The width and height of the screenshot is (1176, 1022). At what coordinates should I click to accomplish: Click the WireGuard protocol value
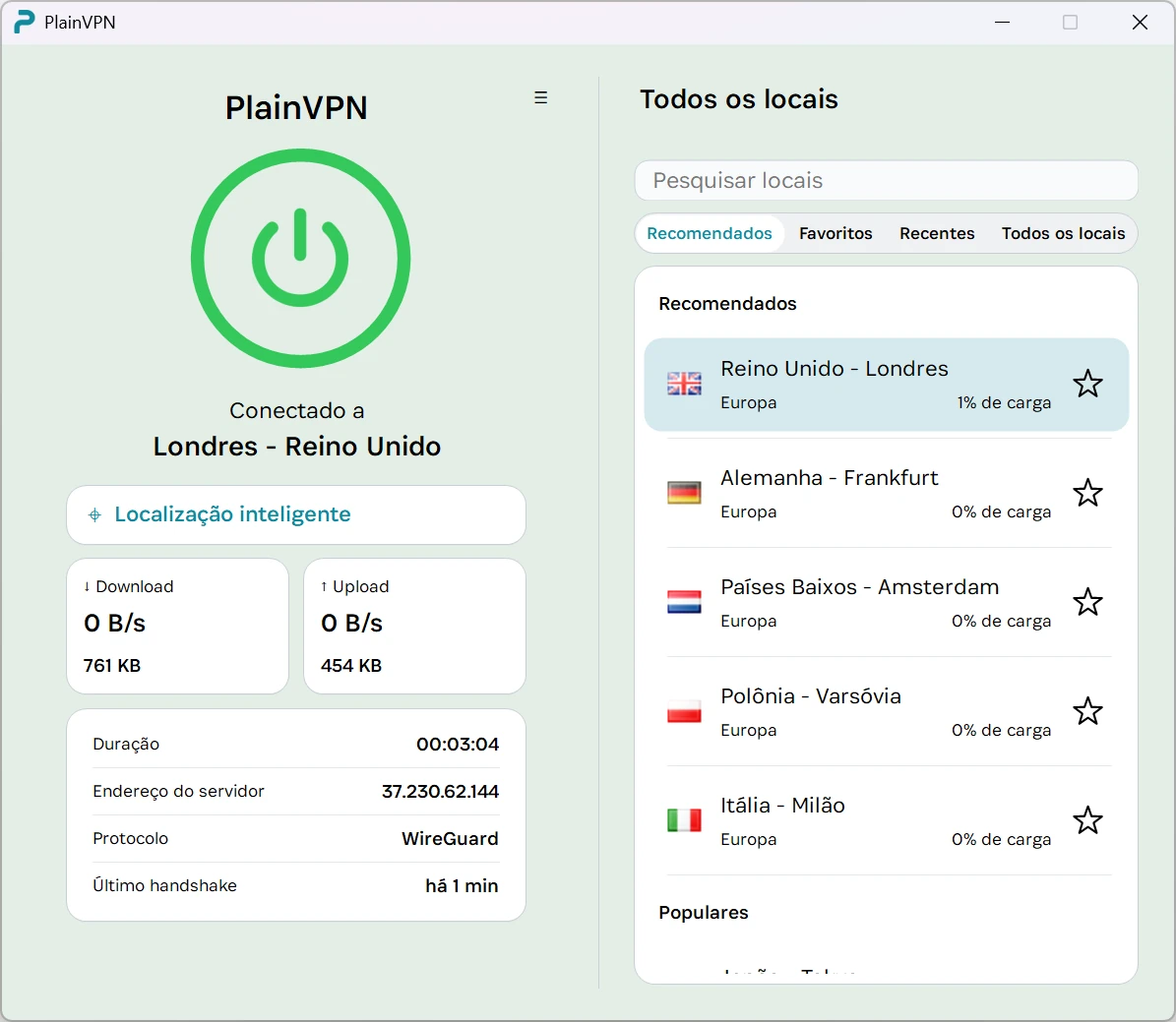[450, 838]
